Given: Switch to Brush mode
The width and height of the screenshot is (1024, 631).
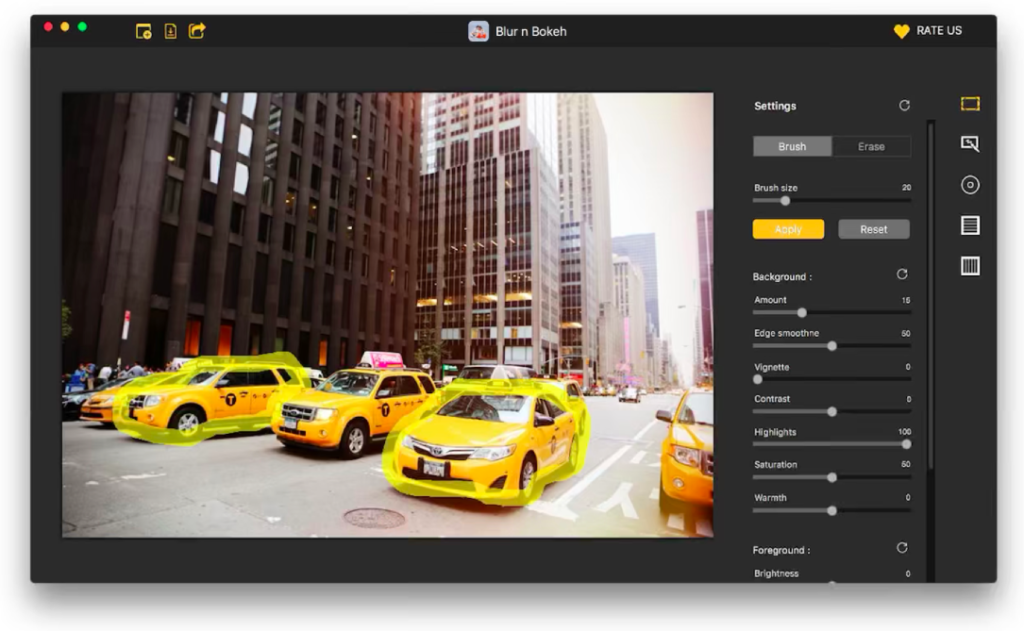Looking at the screenshot, I should 792,146.
